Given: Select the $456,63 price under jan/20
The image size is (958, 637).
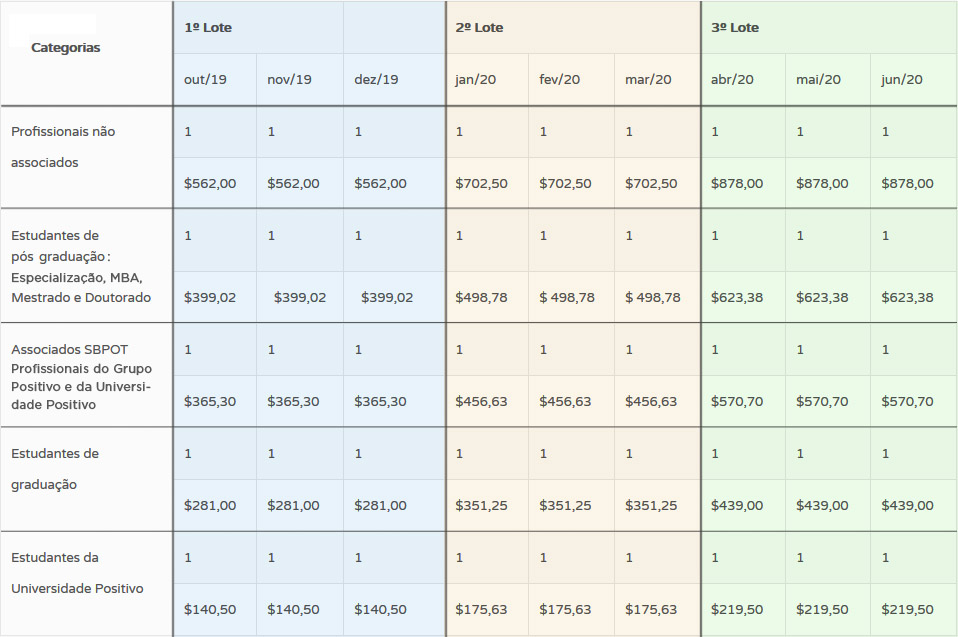Looking at the screenshot, I should pos(481,401).
